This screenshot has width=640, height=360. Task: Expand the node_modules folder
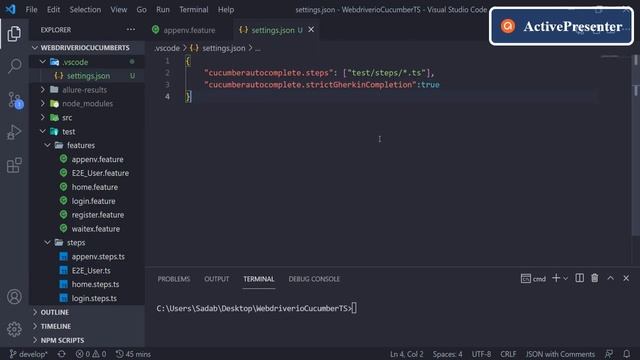click(x=87, y=104)
